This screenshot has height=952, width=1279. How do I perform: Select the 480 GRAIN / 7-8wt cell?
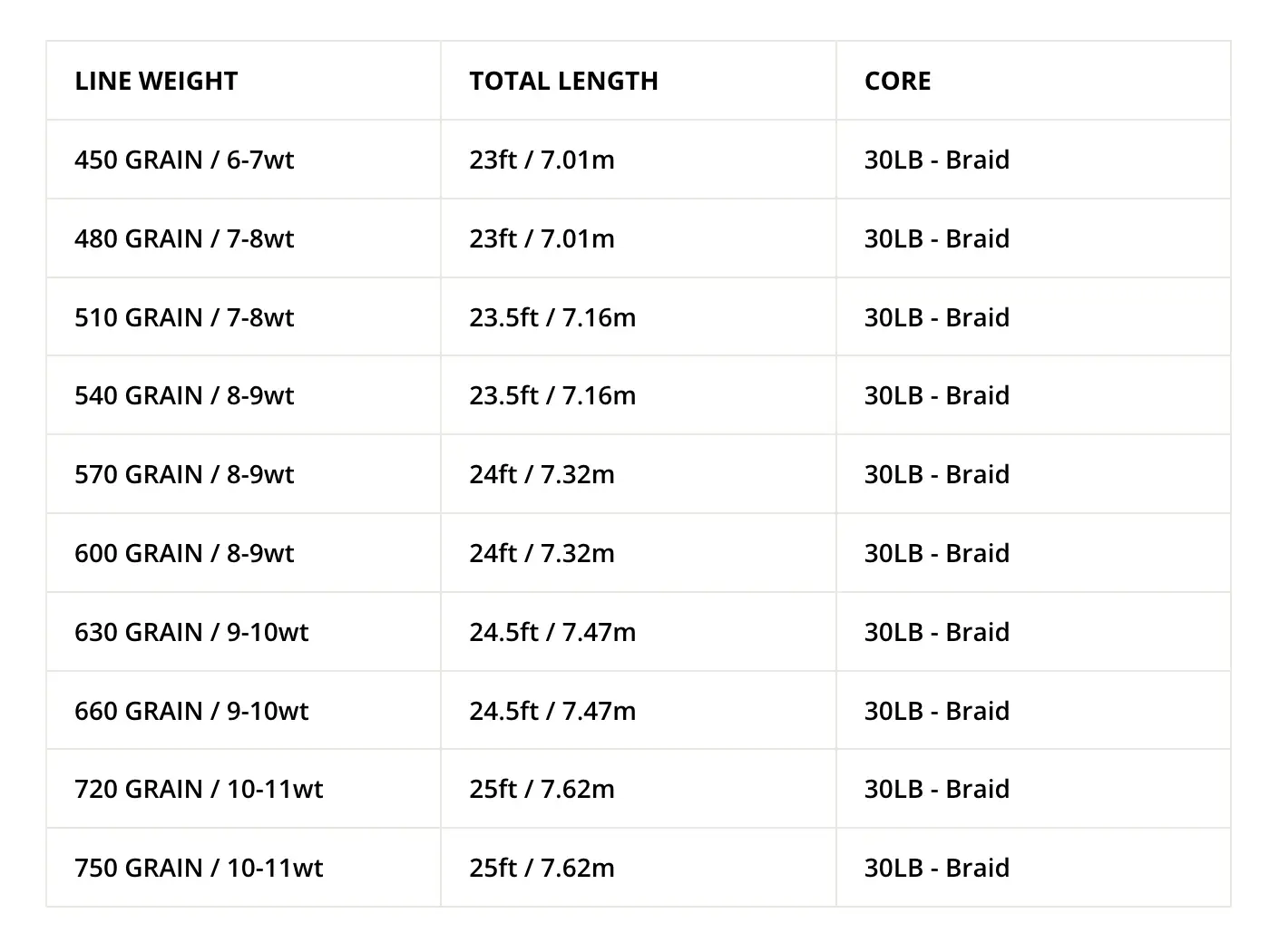tap(184, 238)
